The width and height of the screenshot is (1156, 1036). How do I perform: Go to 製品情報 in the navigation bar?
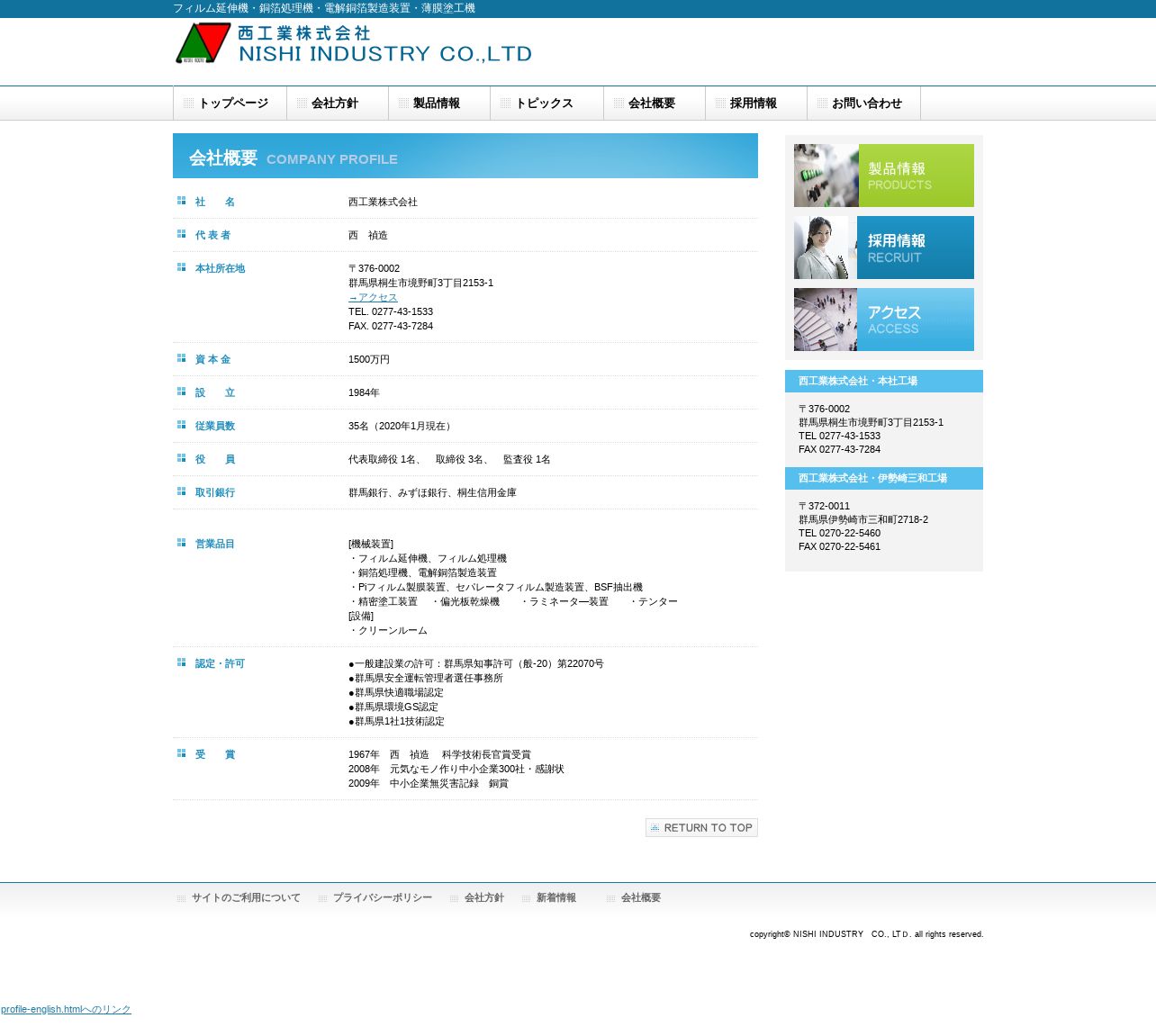point(439,104)
